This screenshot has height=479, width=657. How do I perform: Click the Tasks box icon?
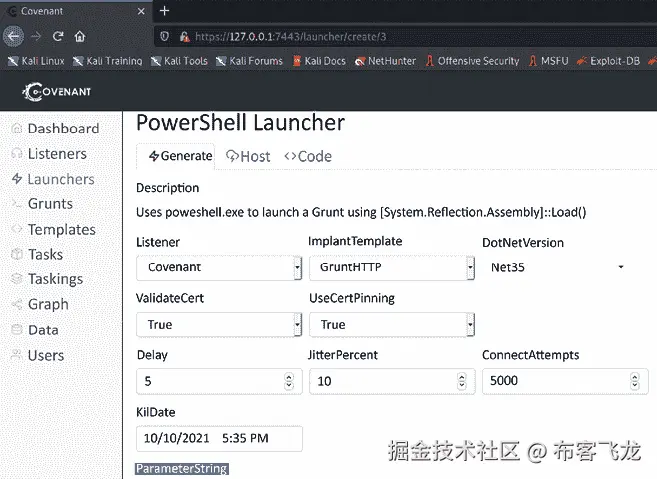coord(17,254)
